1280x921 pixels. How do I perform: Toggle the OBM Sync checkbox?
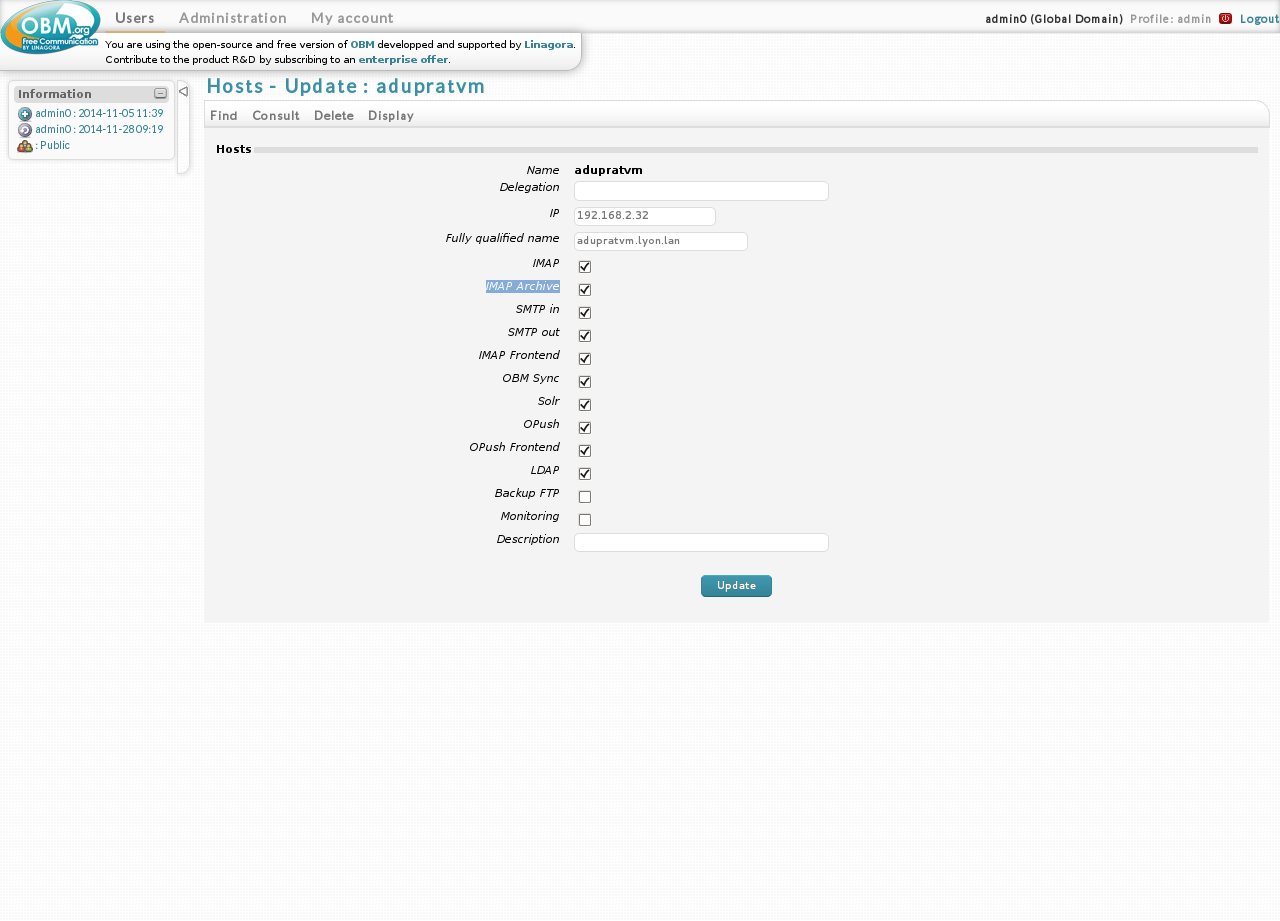pyautogui.click(x=585, y=382)
